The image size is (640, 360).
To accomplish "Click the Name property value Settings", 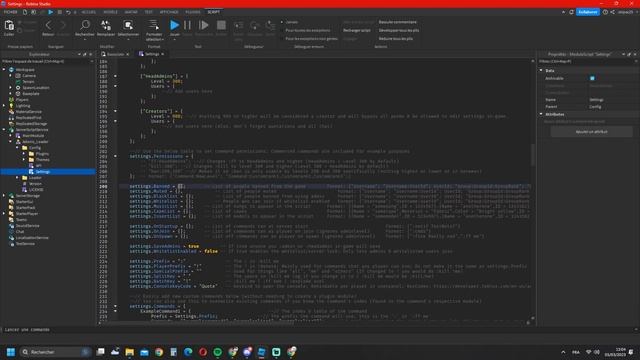I will click(596, 100).
